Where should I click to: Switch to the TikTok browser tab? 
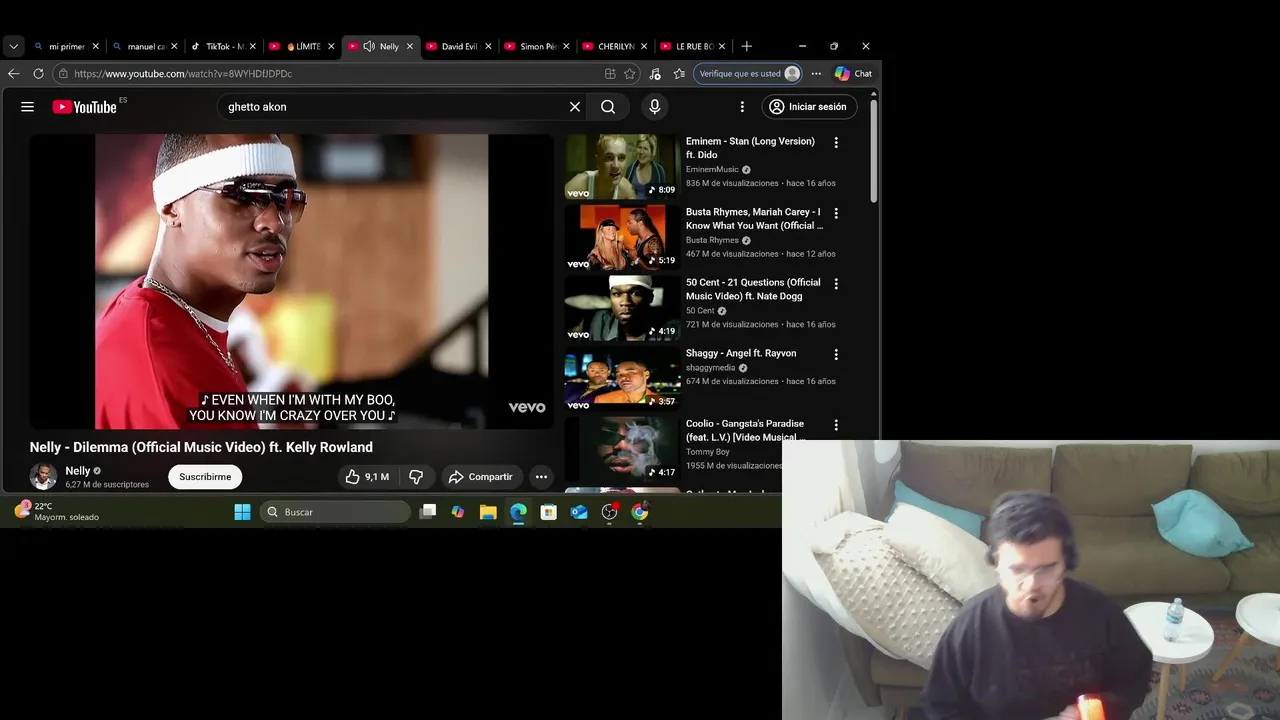pos(222,46)
